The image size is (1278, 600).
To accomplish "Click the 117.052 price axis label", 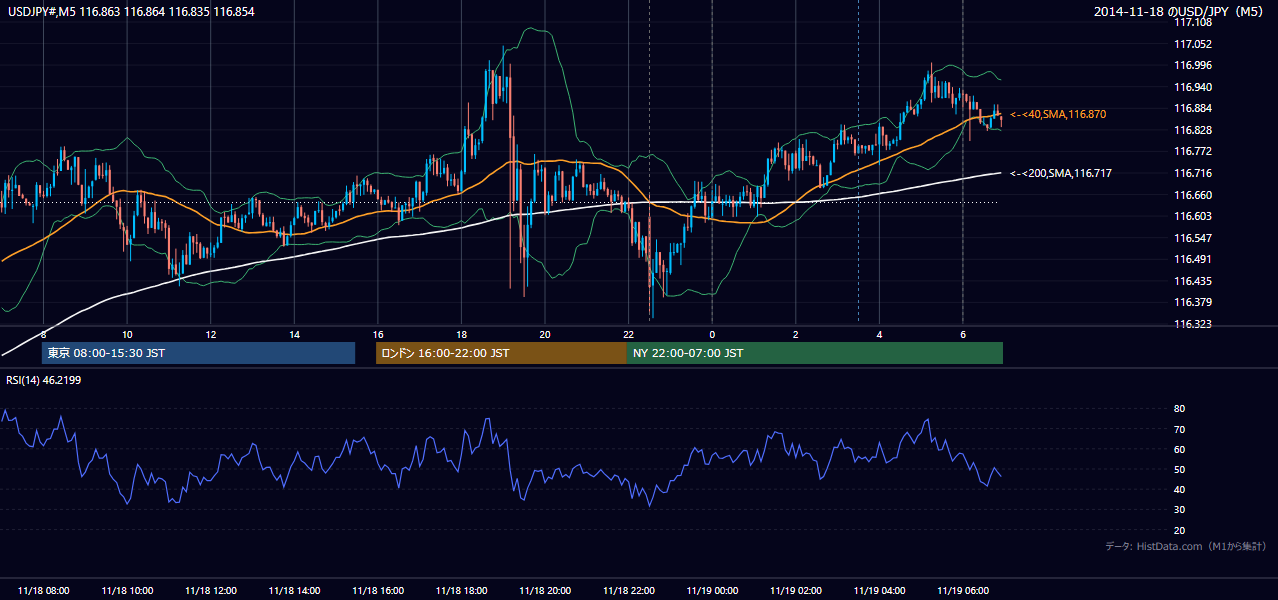I will click(1192, 44).
